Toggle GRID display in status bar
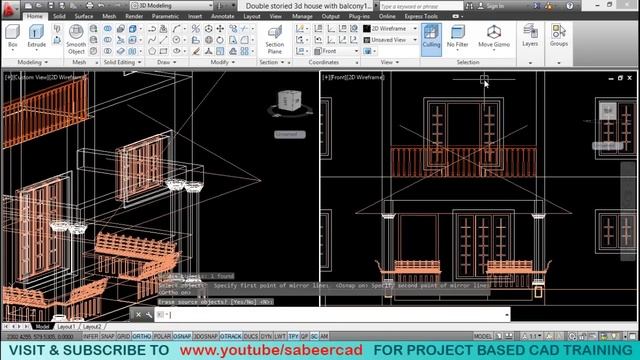 [123, 336]
